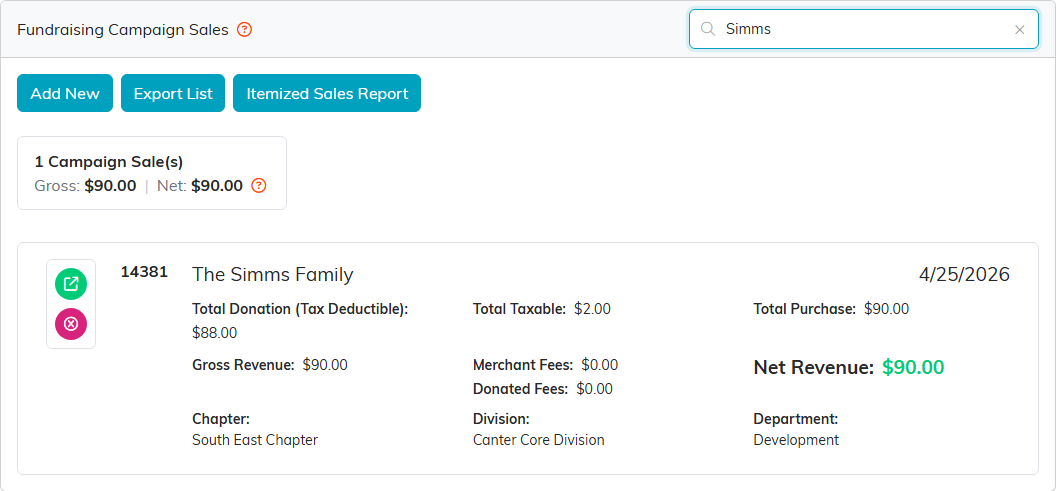1056x491 pixels.
Task: Click the Total Purchase $90.00 value
Action: pos(886,309)
